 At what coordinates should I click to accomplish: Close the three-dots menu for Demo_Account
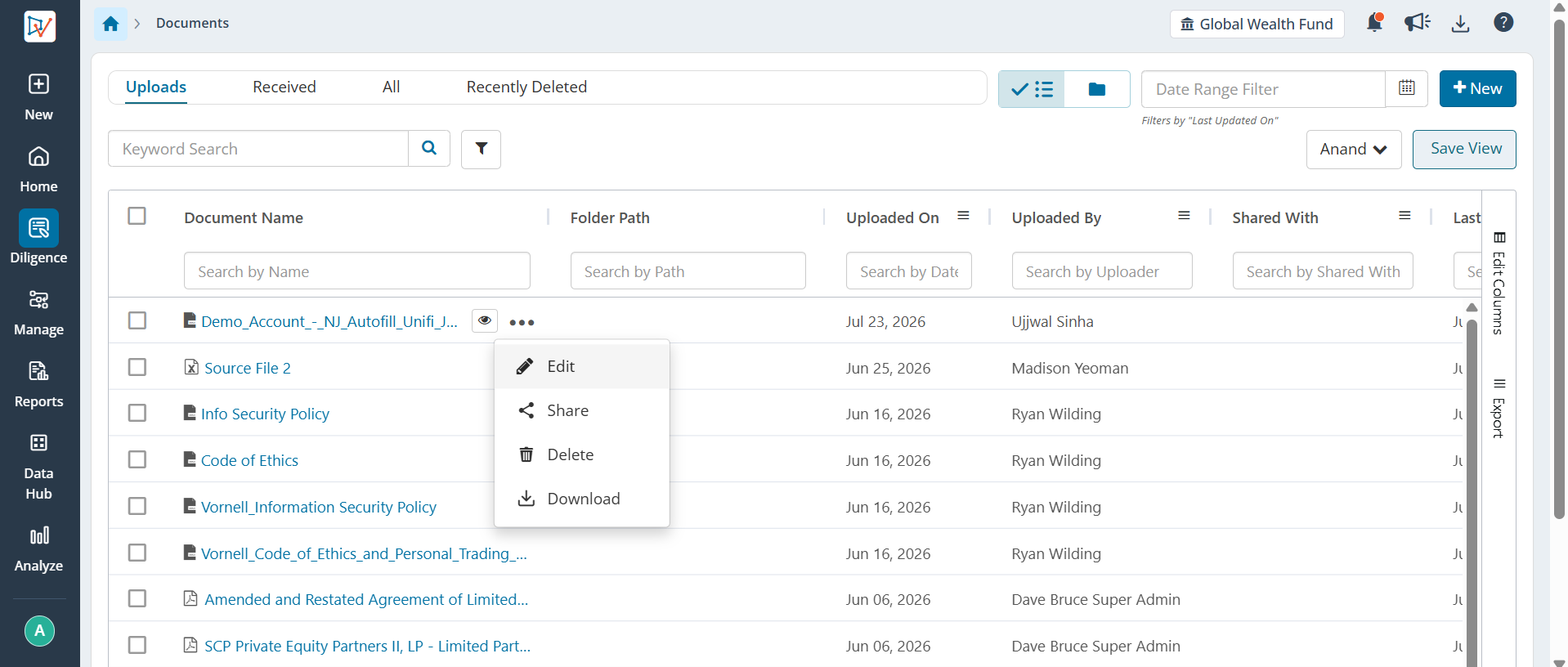click(x=522, y=322)
